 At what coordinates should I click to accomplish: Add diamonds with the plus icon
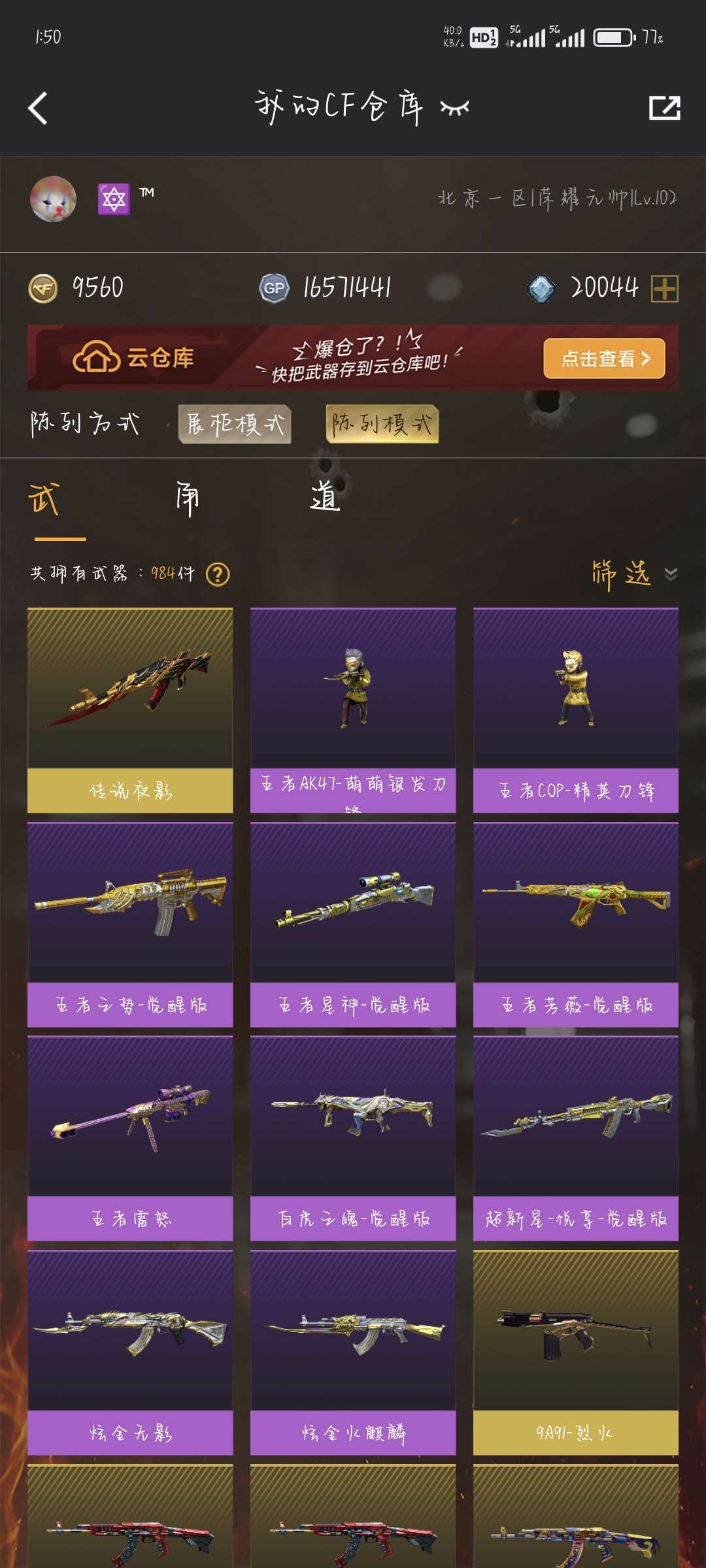pyautogui.click(x=665, y=288)
